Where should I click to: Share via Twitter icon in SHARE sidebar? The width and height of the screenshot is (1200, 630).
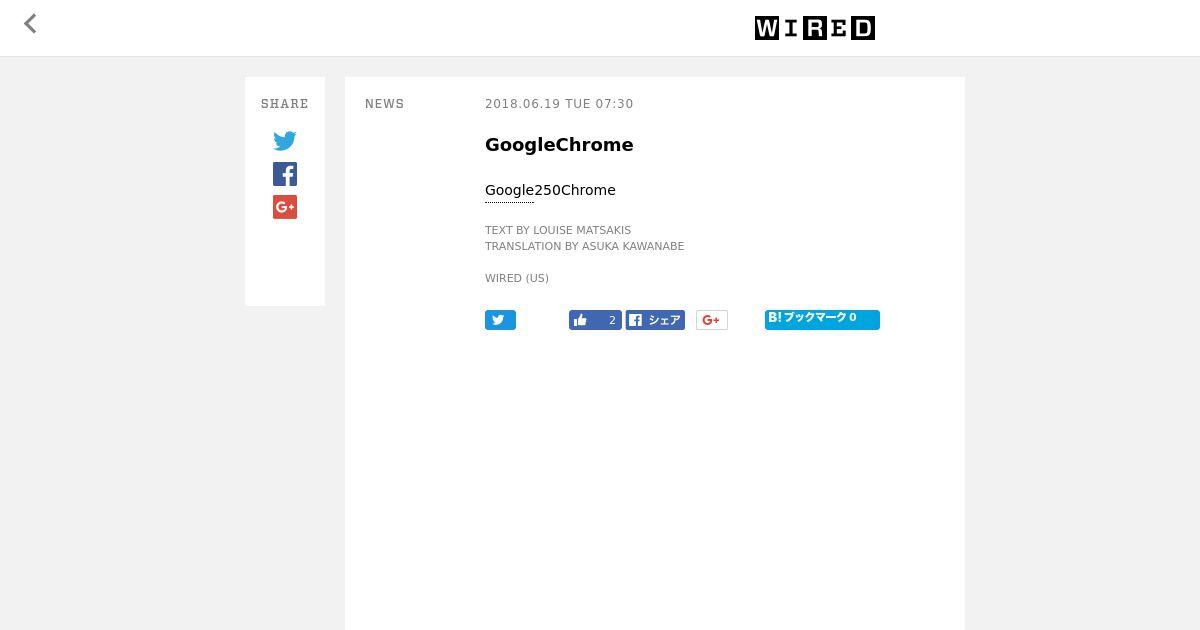click(x=285, y=141)
